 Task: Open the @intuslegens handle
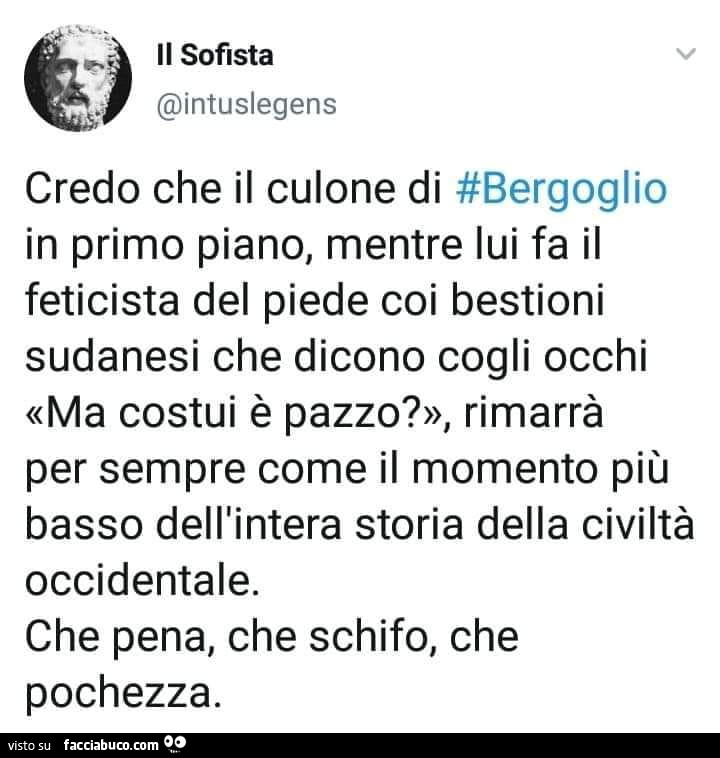247,105
